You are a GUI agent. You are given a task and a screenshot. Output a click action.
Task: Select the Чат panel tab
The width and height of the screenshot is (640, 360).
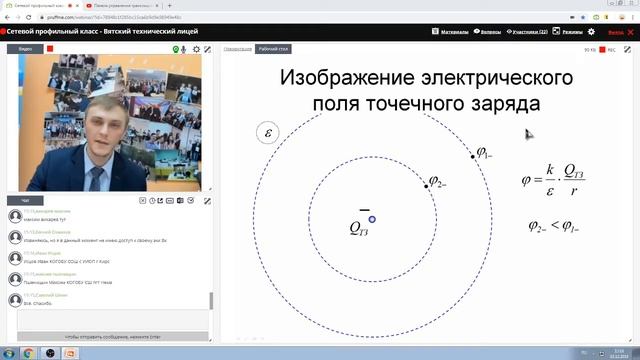(x=25, y=200)
